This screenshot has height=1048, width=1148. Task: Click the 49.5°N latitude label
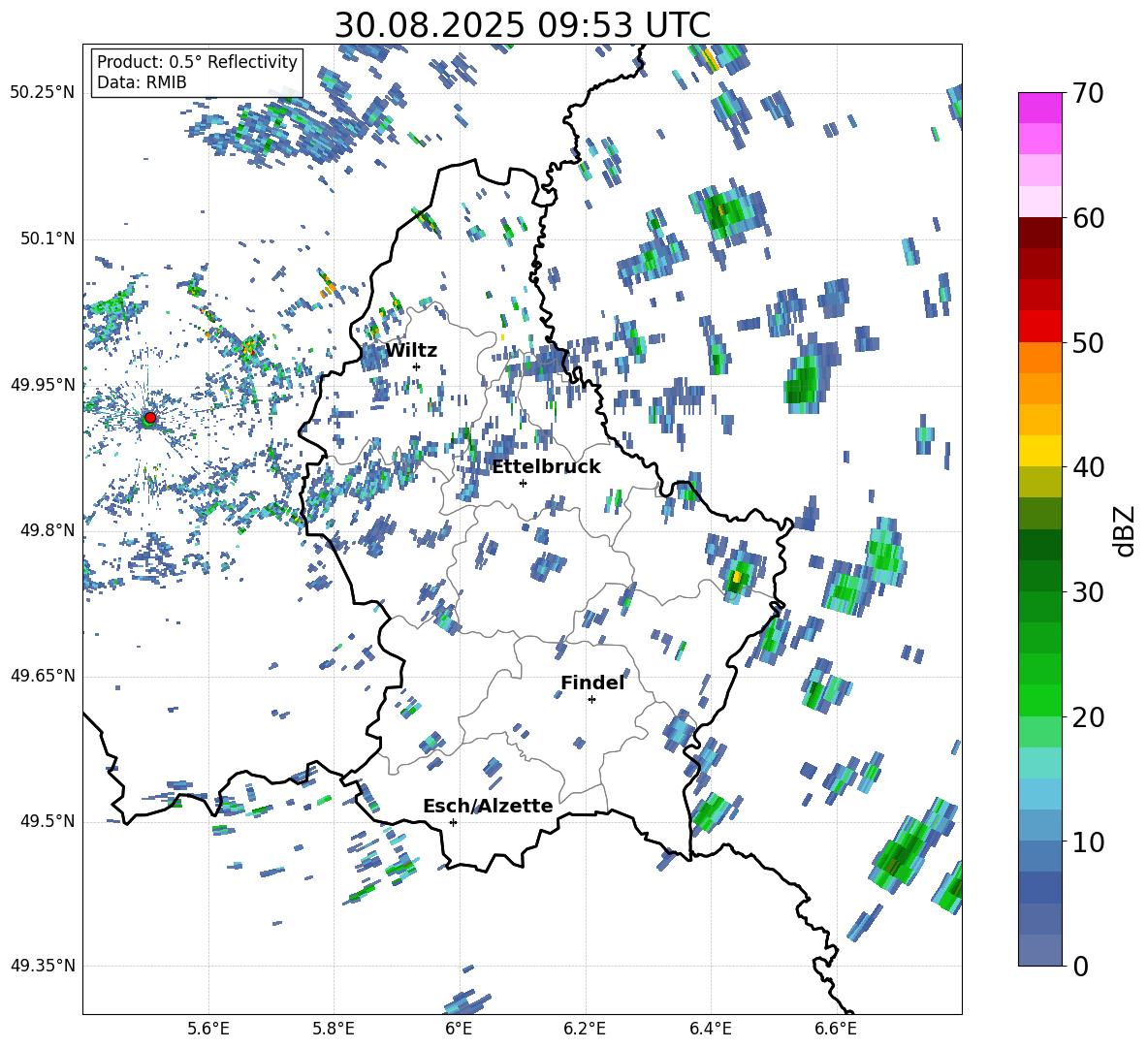click(47, 821)
